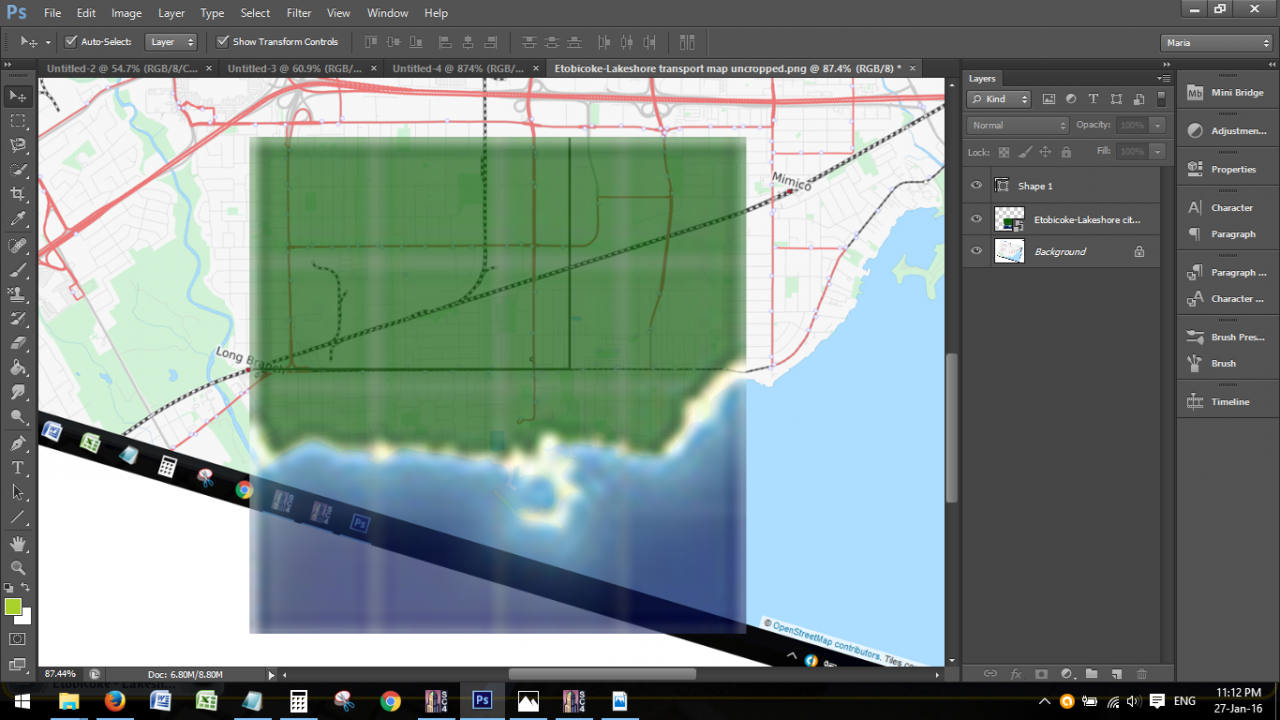Screen dimensions: 1280x720
Task: Select the Eyedropper tool
Action: [18, 220]
